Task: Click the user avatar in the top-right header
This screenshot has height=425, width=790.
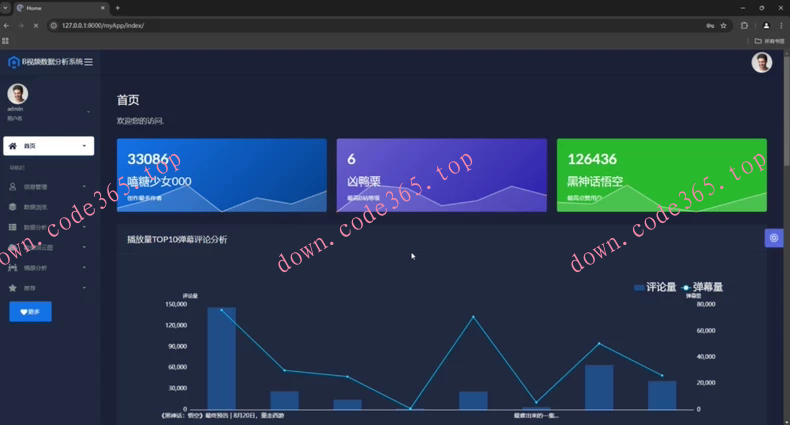Action: click(x=761, y=63)
